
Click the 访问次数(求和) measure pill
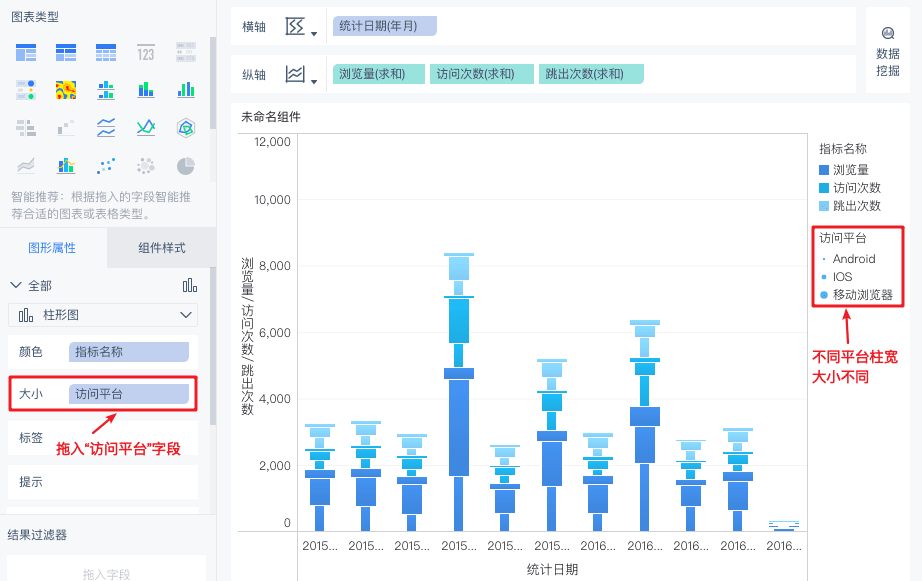[x=482, y=74]
